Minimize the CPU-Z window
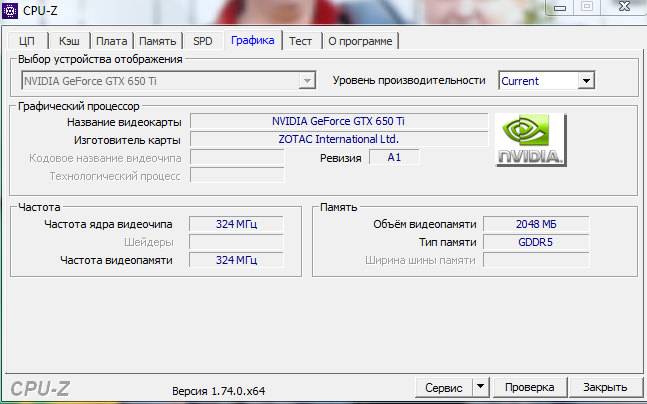Screen dimensions: 647x404 pos(560,7)
